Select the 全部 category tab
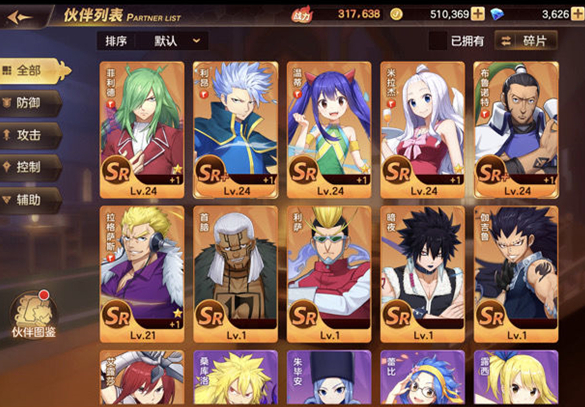The width and height of the screenshot is (585, 407). 34,71
